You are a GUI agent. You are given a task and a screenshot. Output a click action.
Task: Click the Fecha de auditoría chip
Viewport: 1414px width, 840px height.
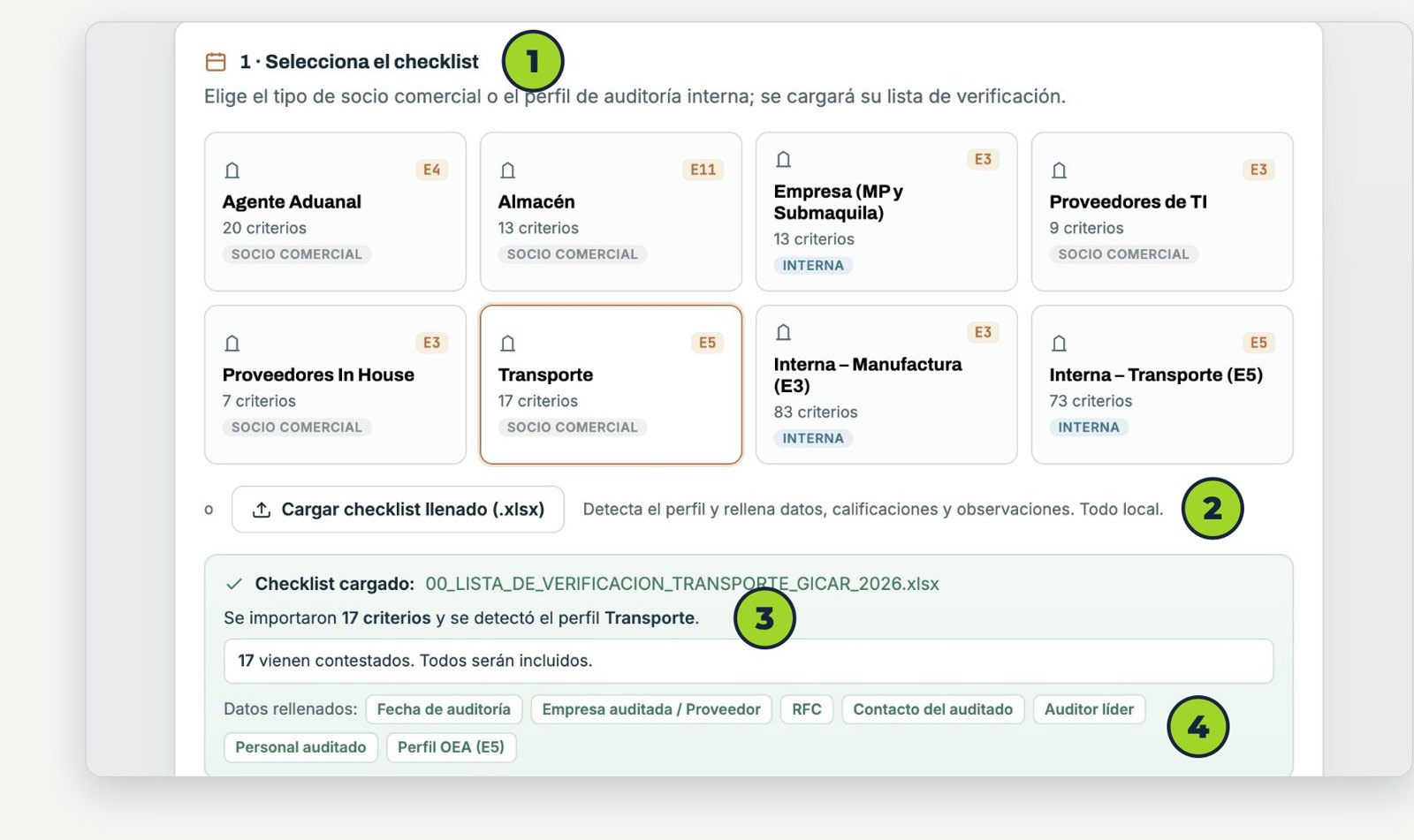[x=444, y=709]
